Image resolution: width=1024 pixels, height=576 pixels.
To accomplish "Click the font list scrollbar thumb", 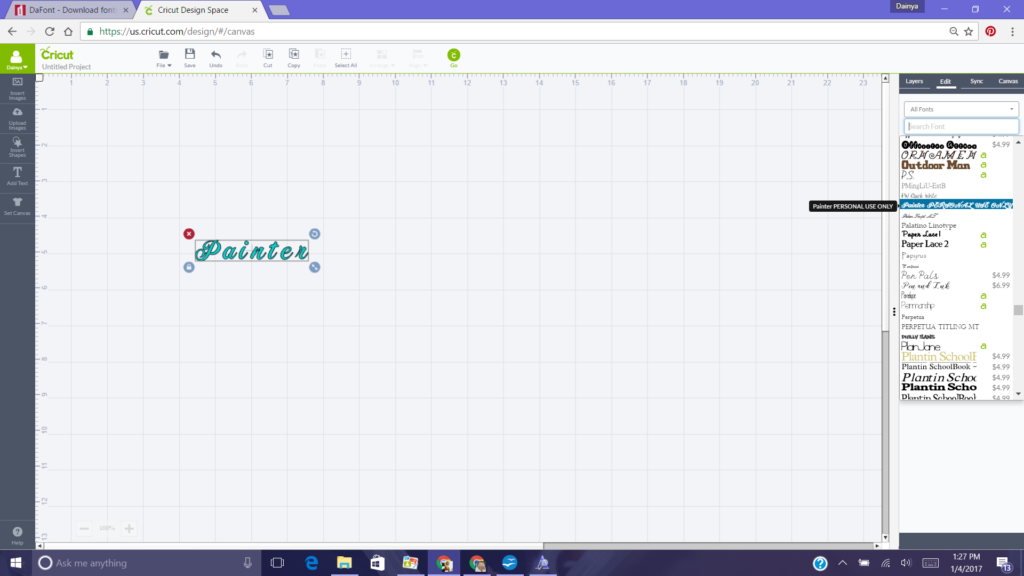I will [x=1018, y=310].
